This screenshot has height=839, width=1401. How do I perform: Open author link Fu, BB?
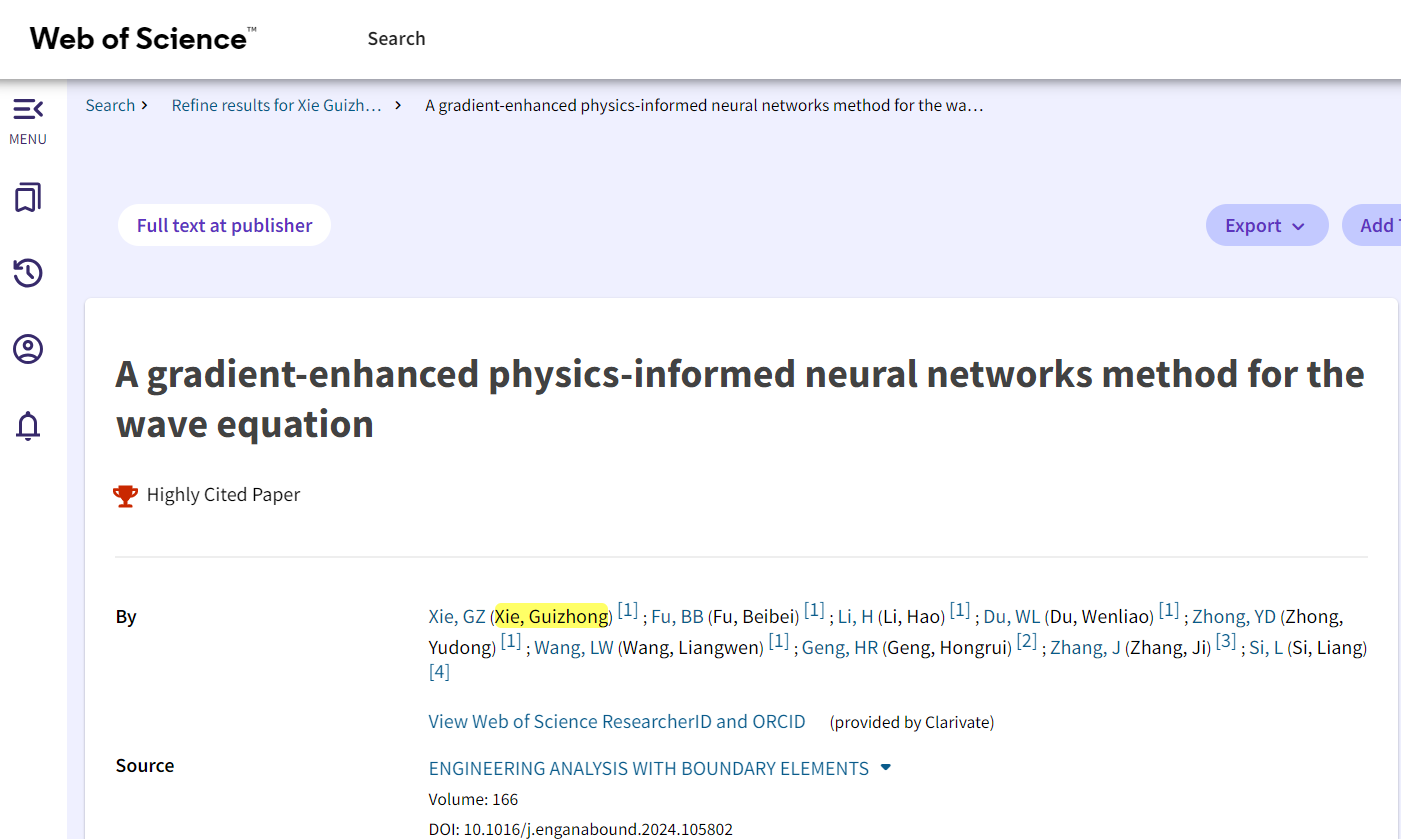click(x=677, y=617)
